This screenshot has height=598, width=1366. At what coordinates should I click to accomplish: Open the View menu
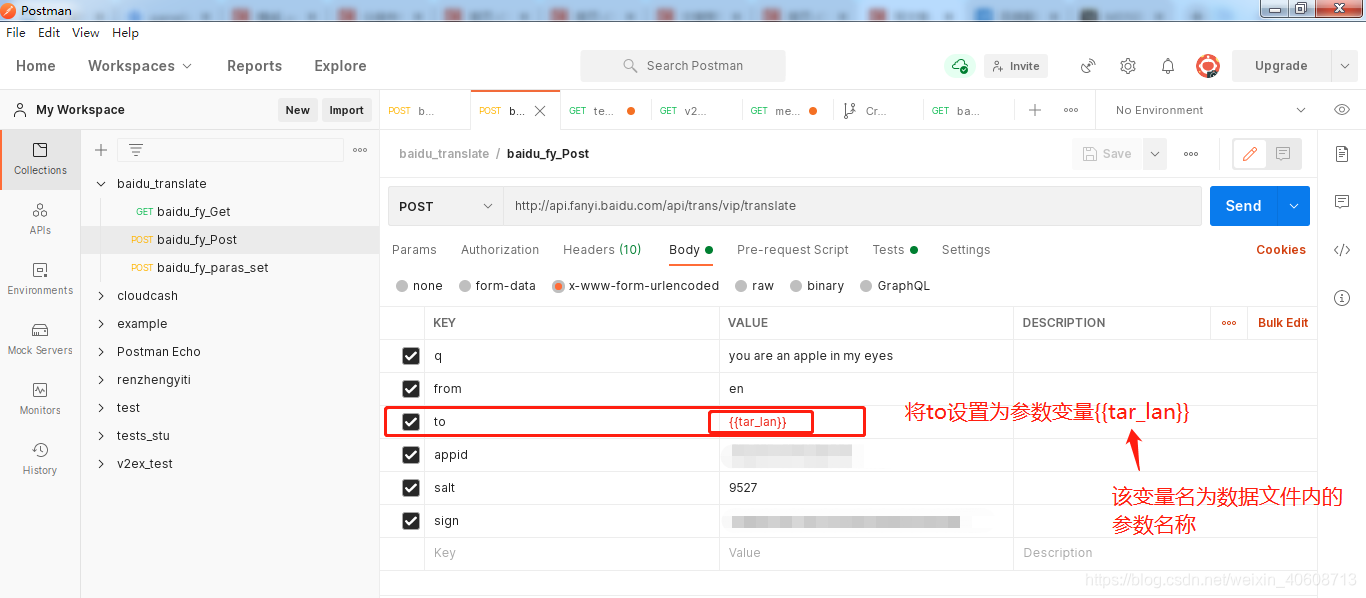coord(86,33)
